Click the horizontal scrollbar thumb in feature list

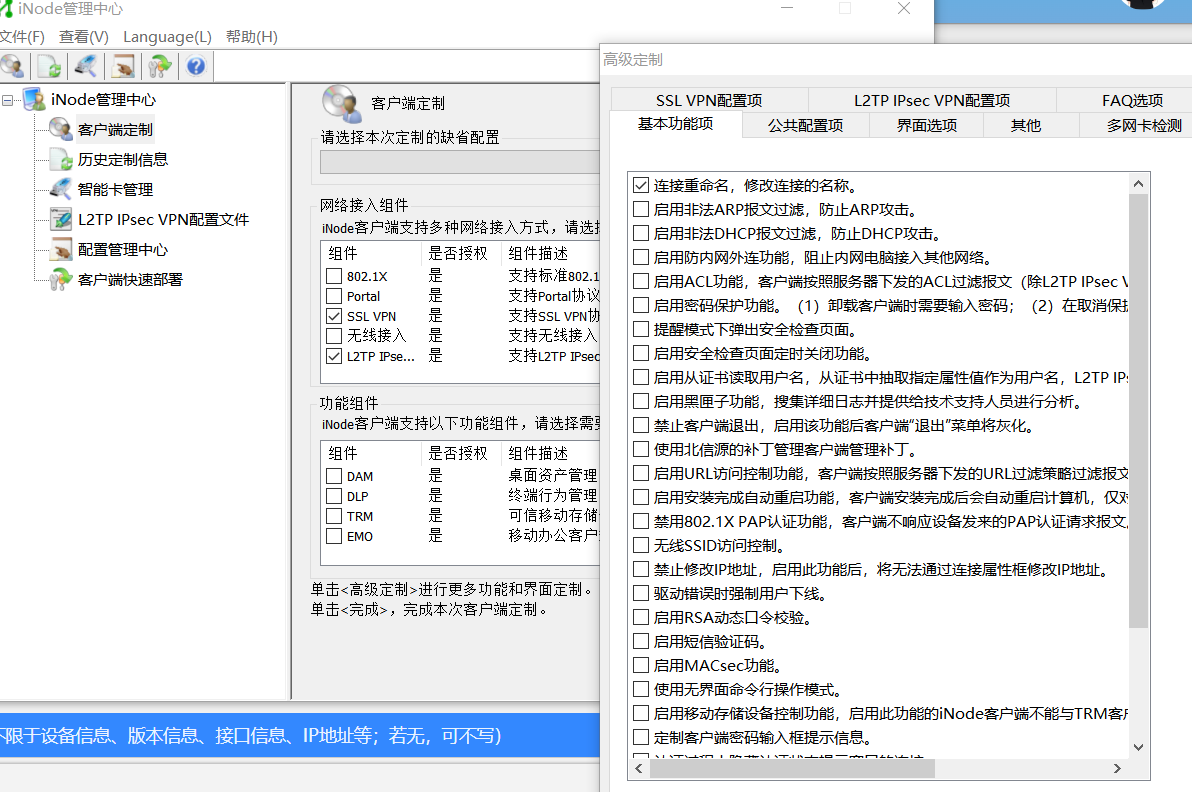click(792, 768)
